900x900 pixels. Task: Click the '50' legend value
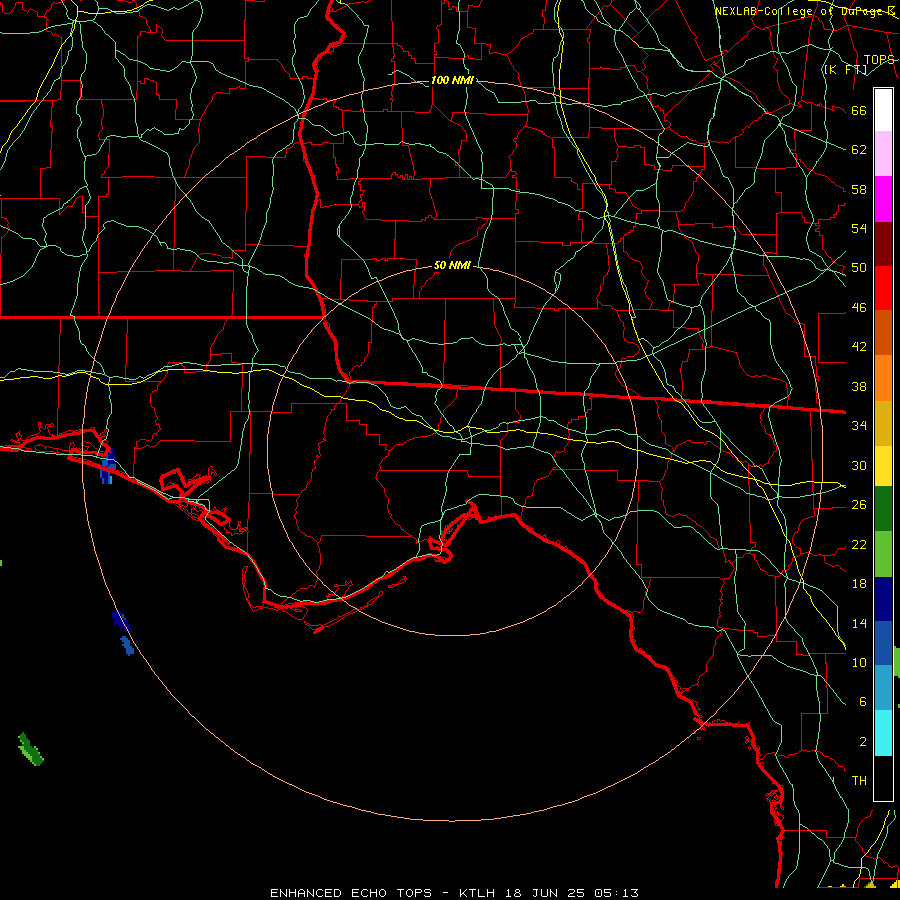point(859,268)
